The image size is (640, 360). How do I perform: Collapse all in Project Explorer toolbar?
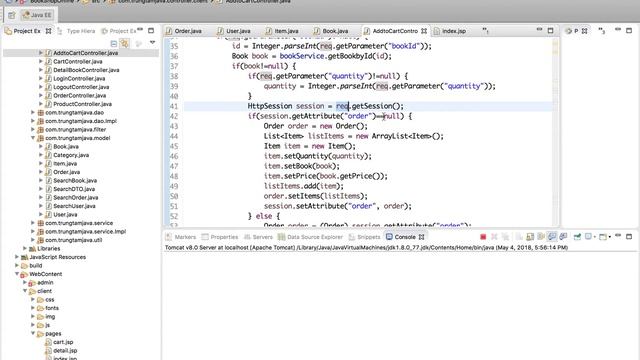pyautogui.click(x=114, y=43)
